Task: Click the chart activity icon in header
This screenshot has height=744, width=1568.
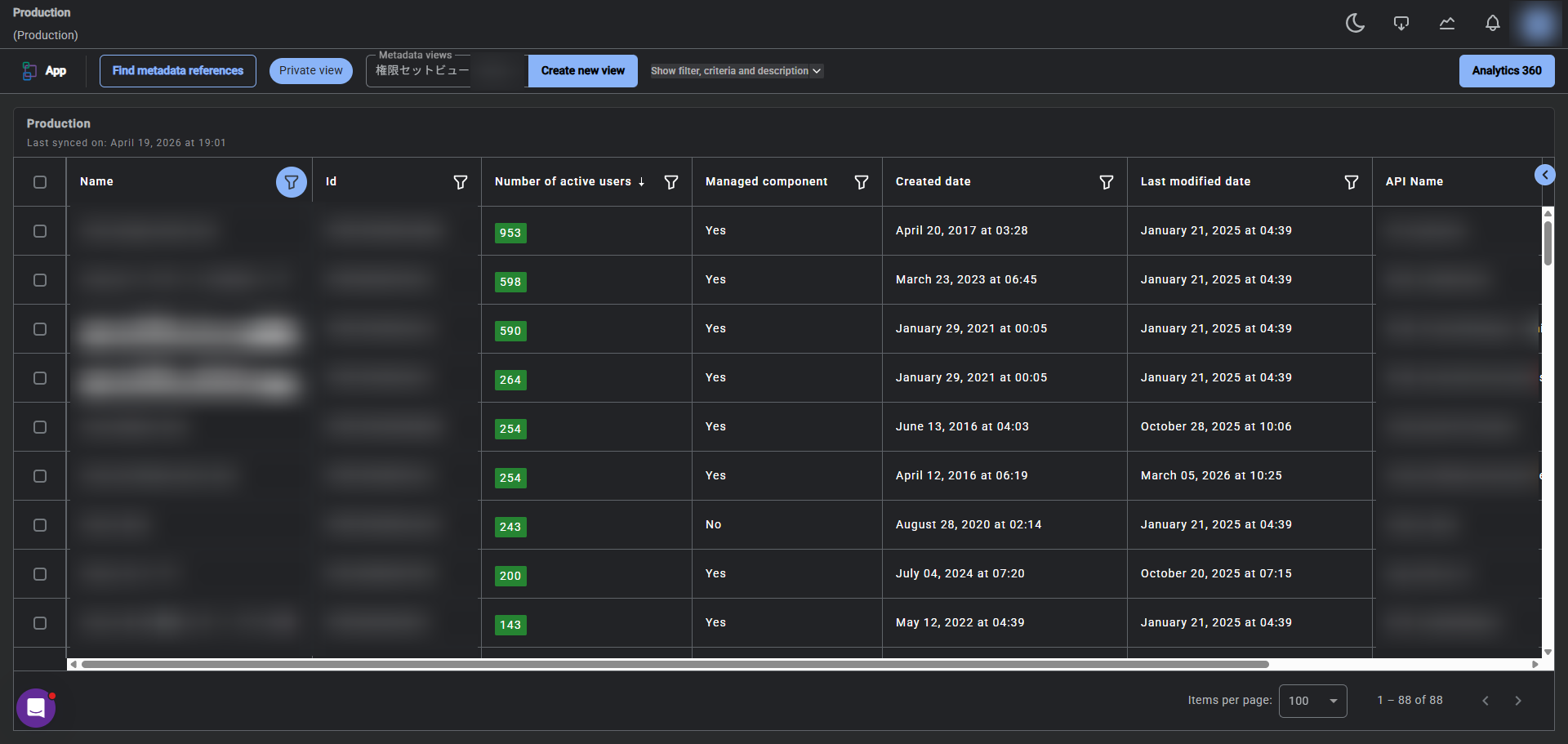Action: click(1446, 23)
